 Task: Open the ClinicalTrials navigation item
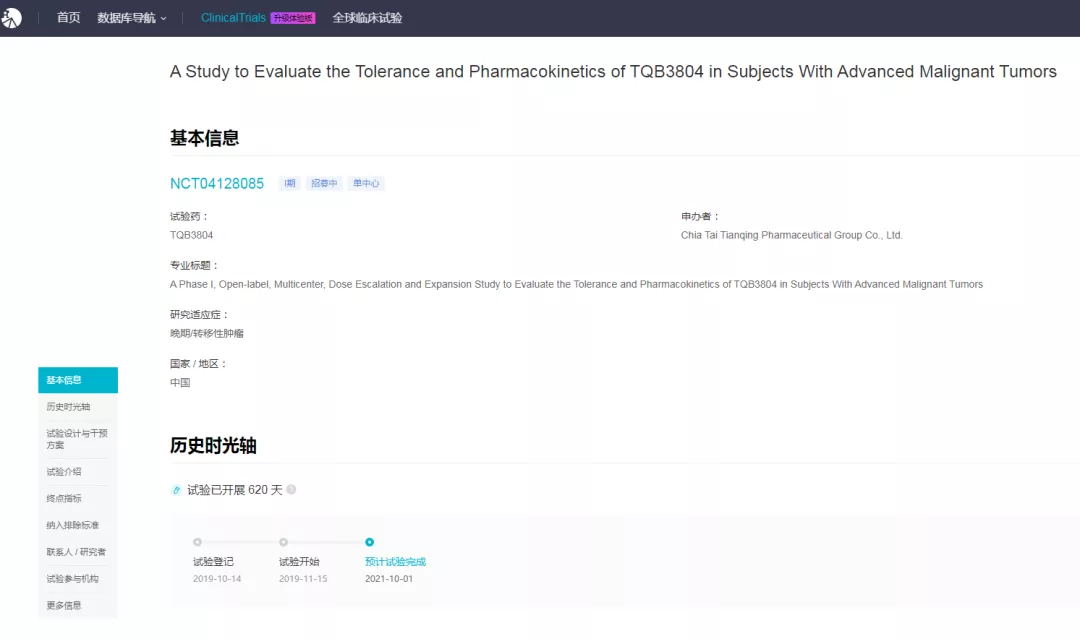tap(233, 18)
